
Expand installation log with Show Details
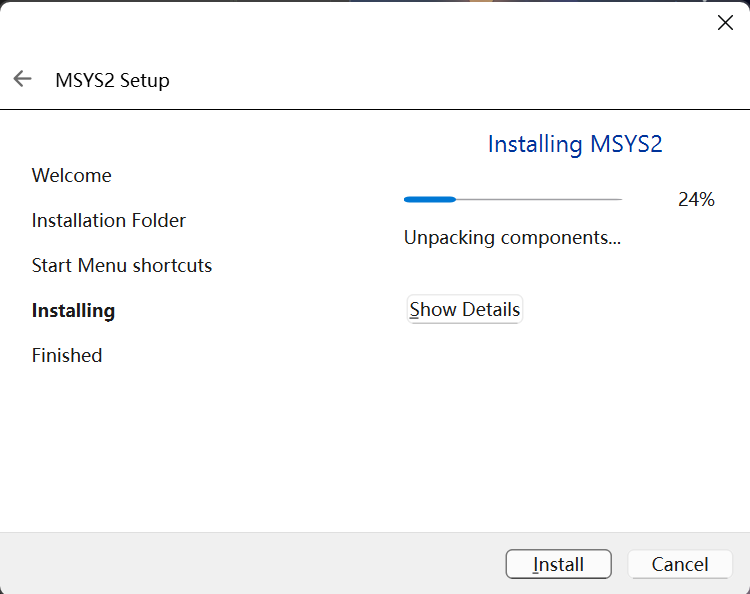pyautogui.click(x=465, y=310)
